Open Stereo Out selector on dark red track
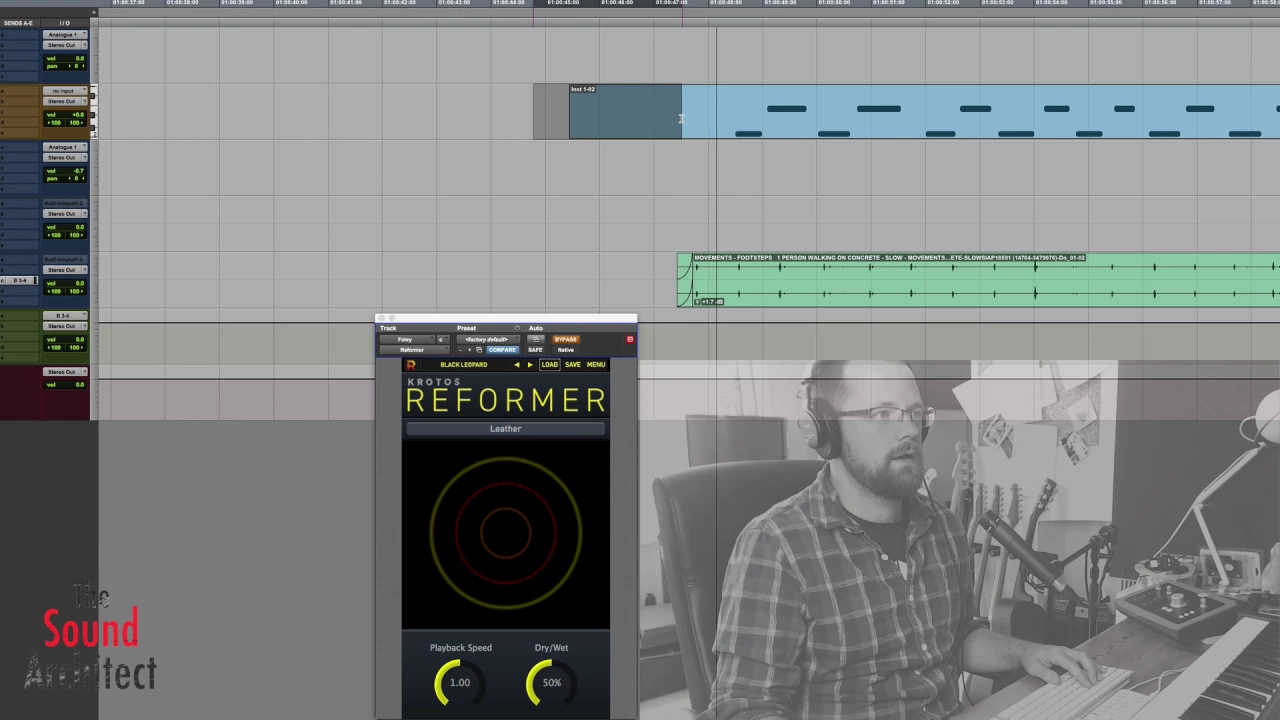The width and height of the screenshot is (1280, 720). tap(65, 372)
